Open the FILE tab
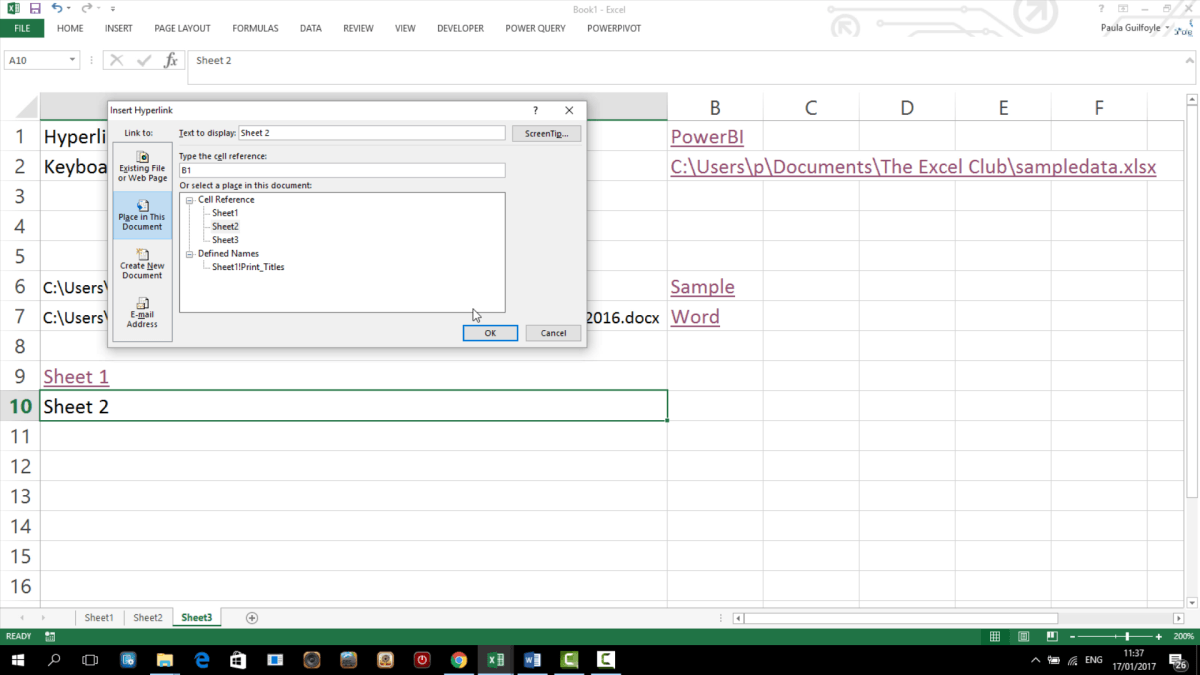 [x=22, y=28]
